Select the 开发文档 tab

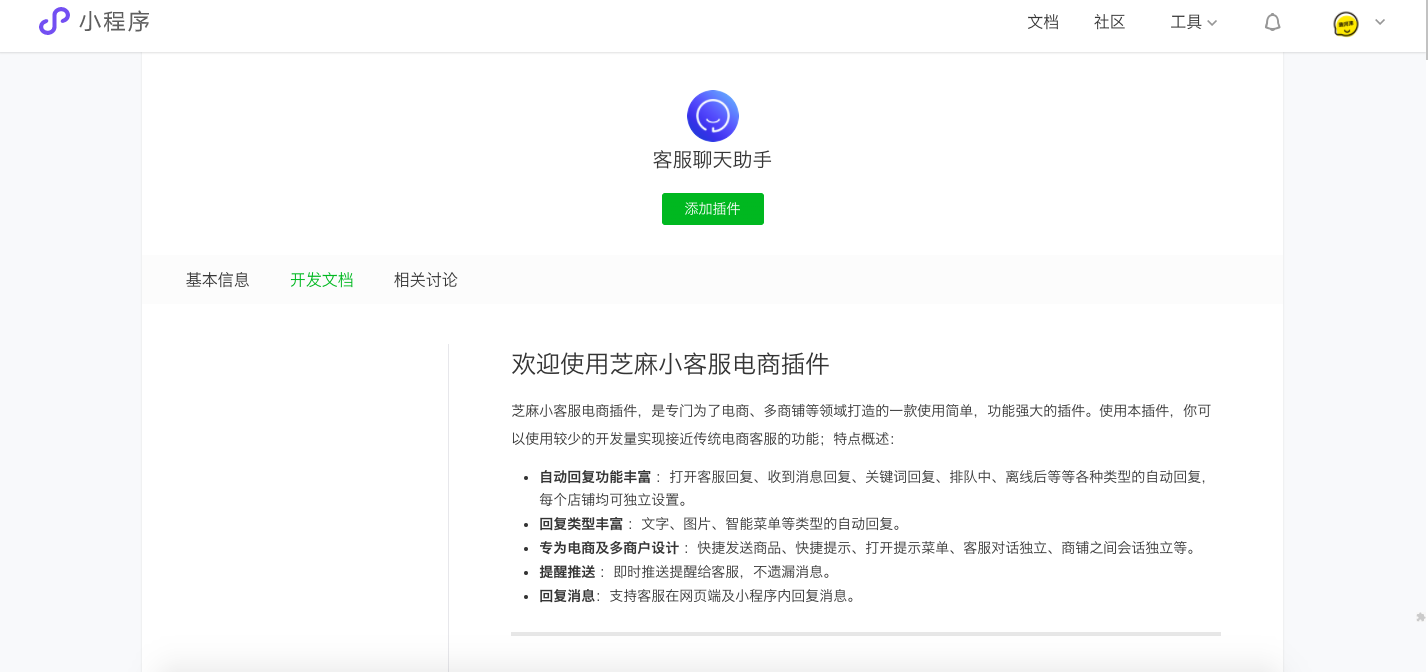(x=322, y=280)
